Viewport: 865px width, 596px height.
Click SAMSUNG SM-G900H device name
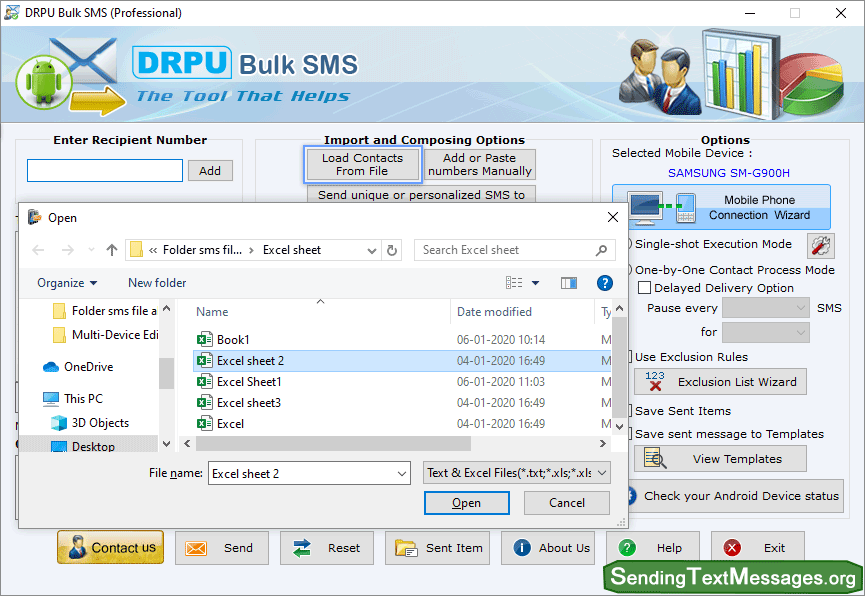click(729, 173)
